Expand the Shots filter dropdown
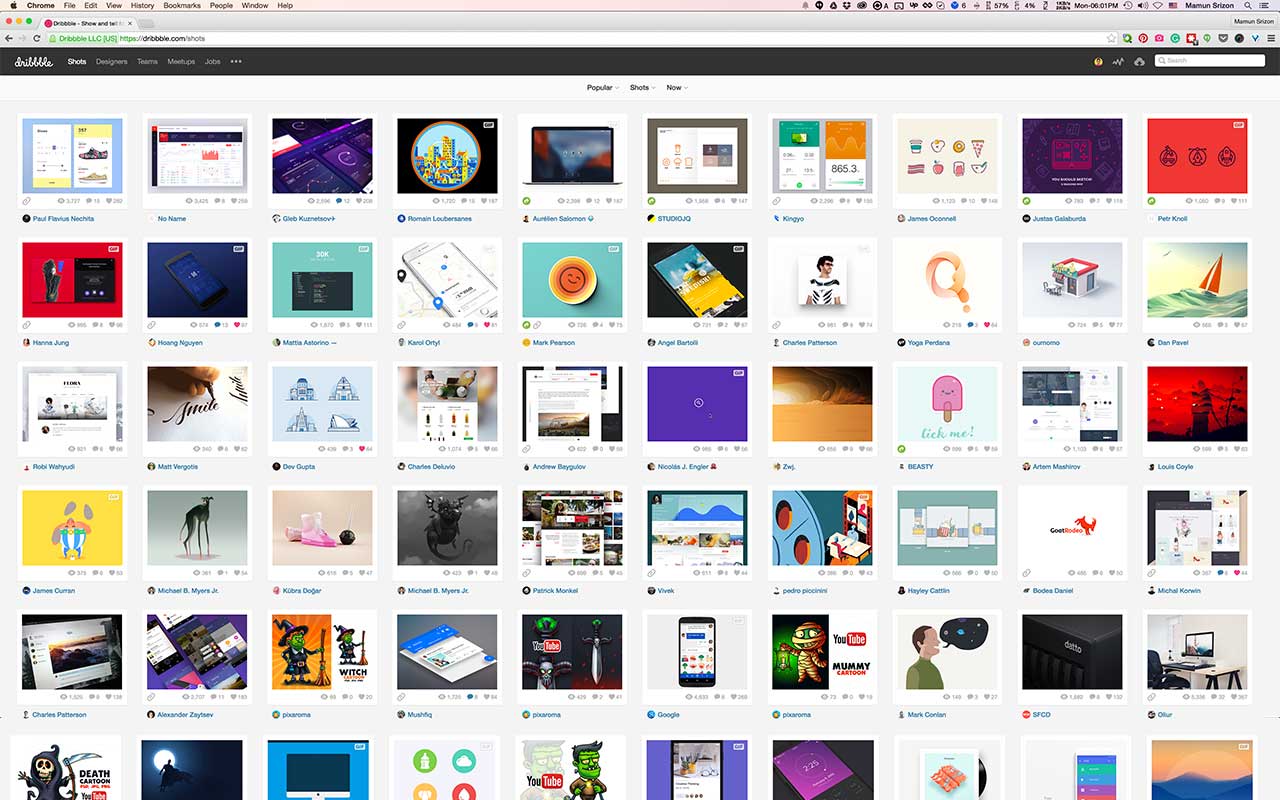This screenshot has height=800, width=1280. tap(643, 87)
